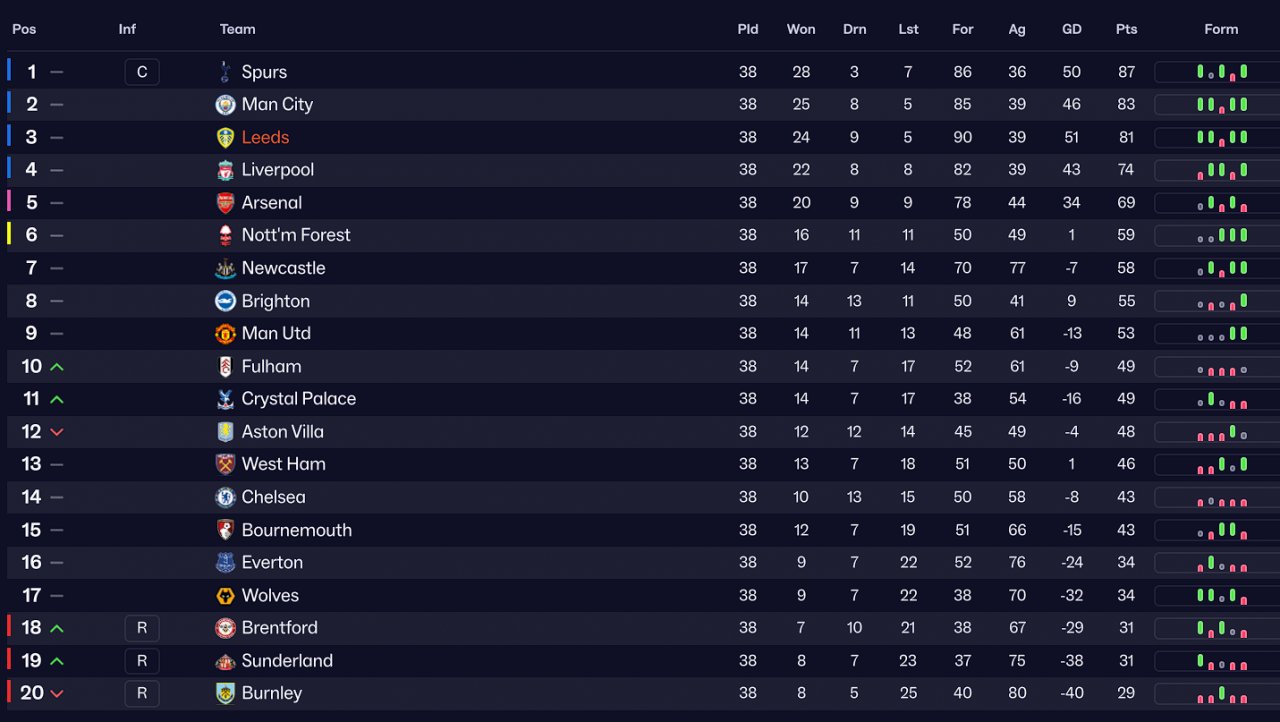The height and width of the screenshot is (722, 1280).
Task: Click the Arsenal club badge
Action: [x=225, y=203]
